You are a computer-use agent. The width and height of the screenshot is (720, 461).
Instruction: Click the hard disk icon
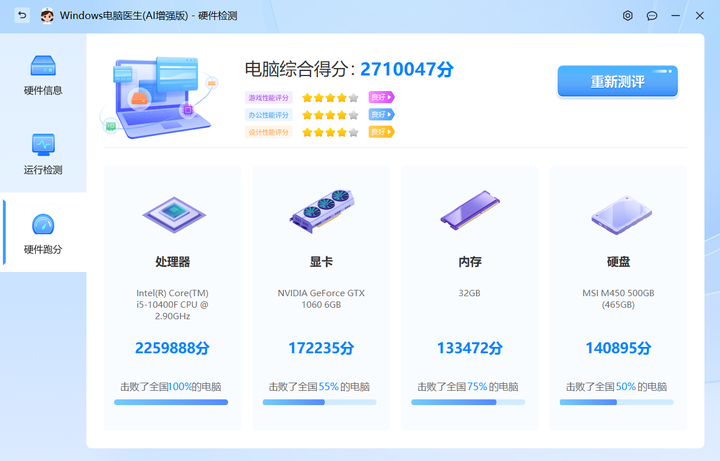pos(621,215)
